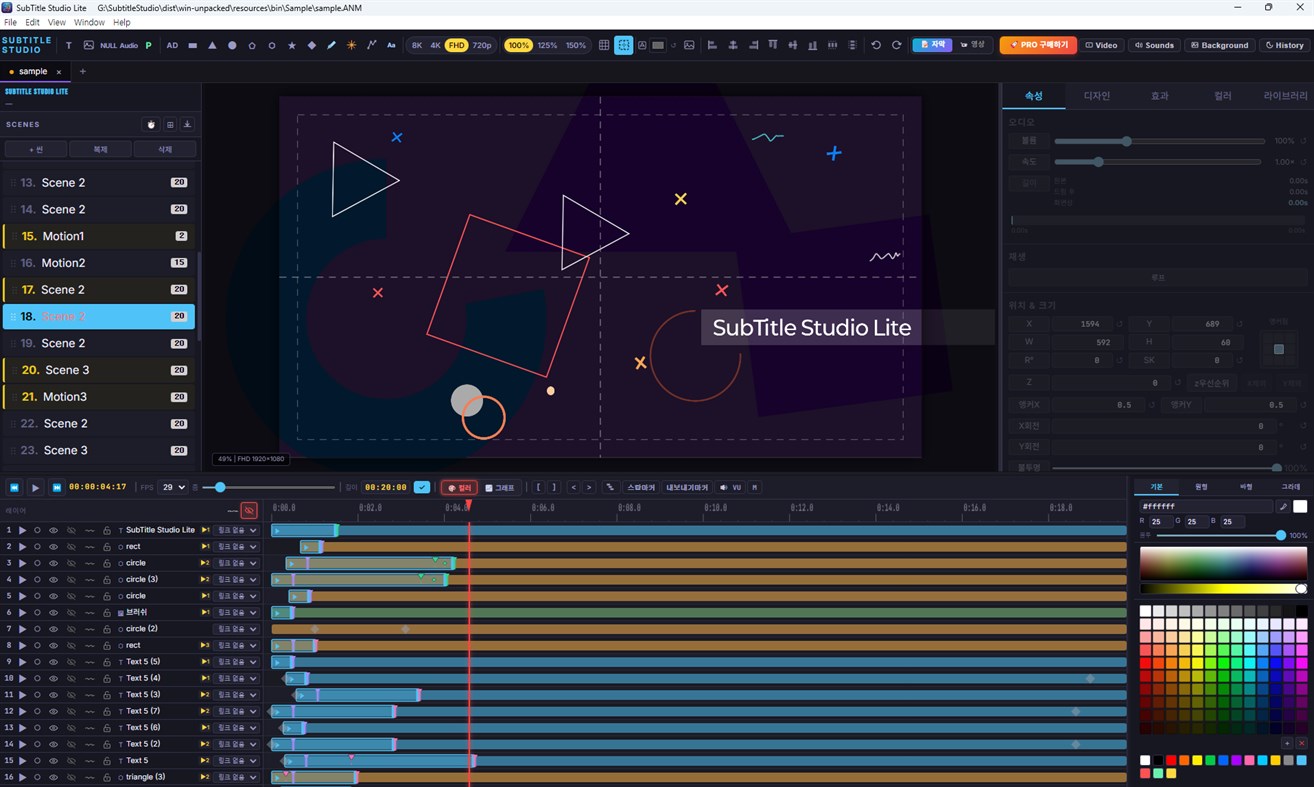
Task: Select the orange particle burst tool
Action: (351, 45)
